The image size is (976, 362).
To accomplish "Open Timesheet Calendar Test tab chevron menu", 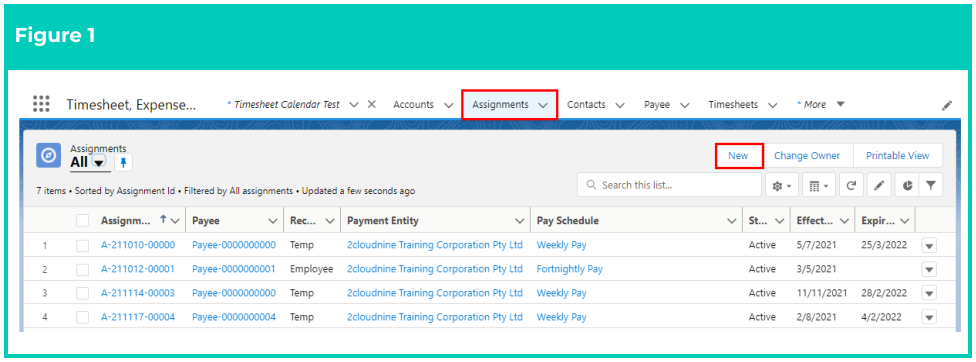I will click(354, 104).
